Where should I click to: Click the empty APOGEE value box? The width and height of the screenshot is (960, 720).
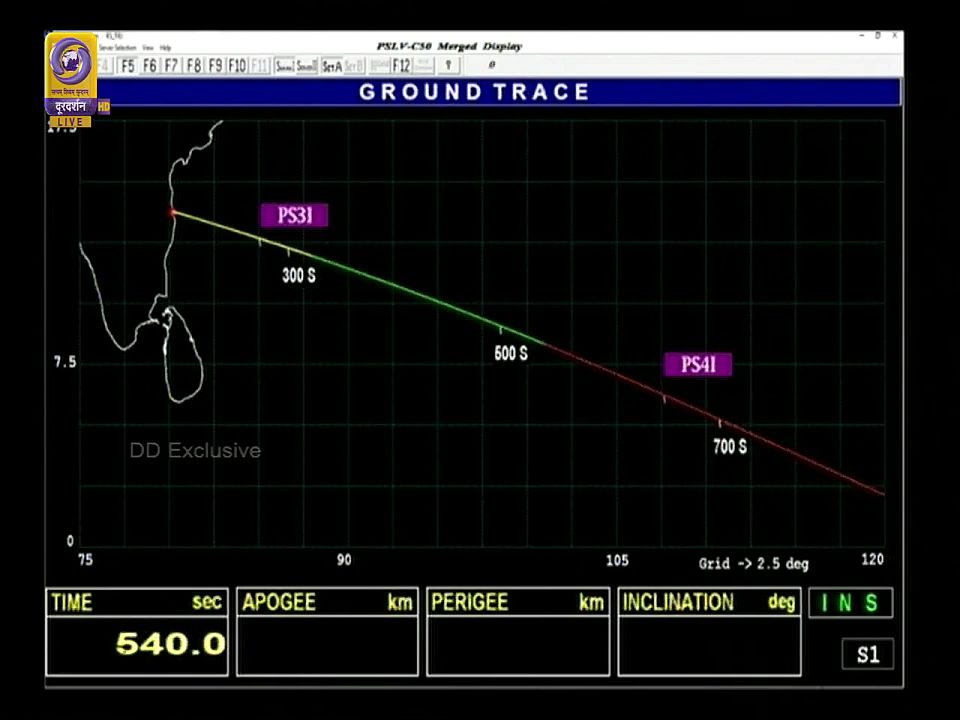(327, 645)
